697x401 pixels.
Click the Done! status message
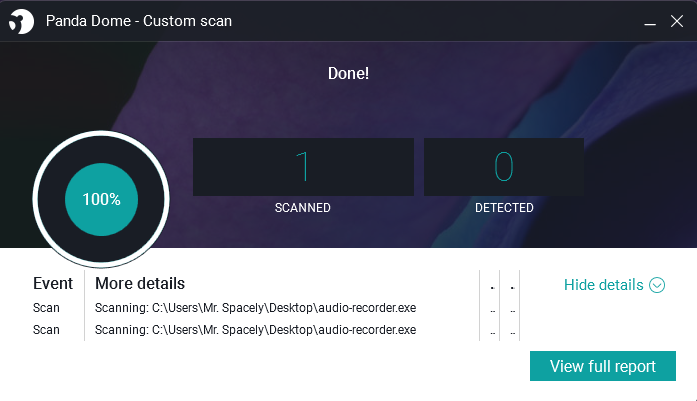tap(348, 73)
